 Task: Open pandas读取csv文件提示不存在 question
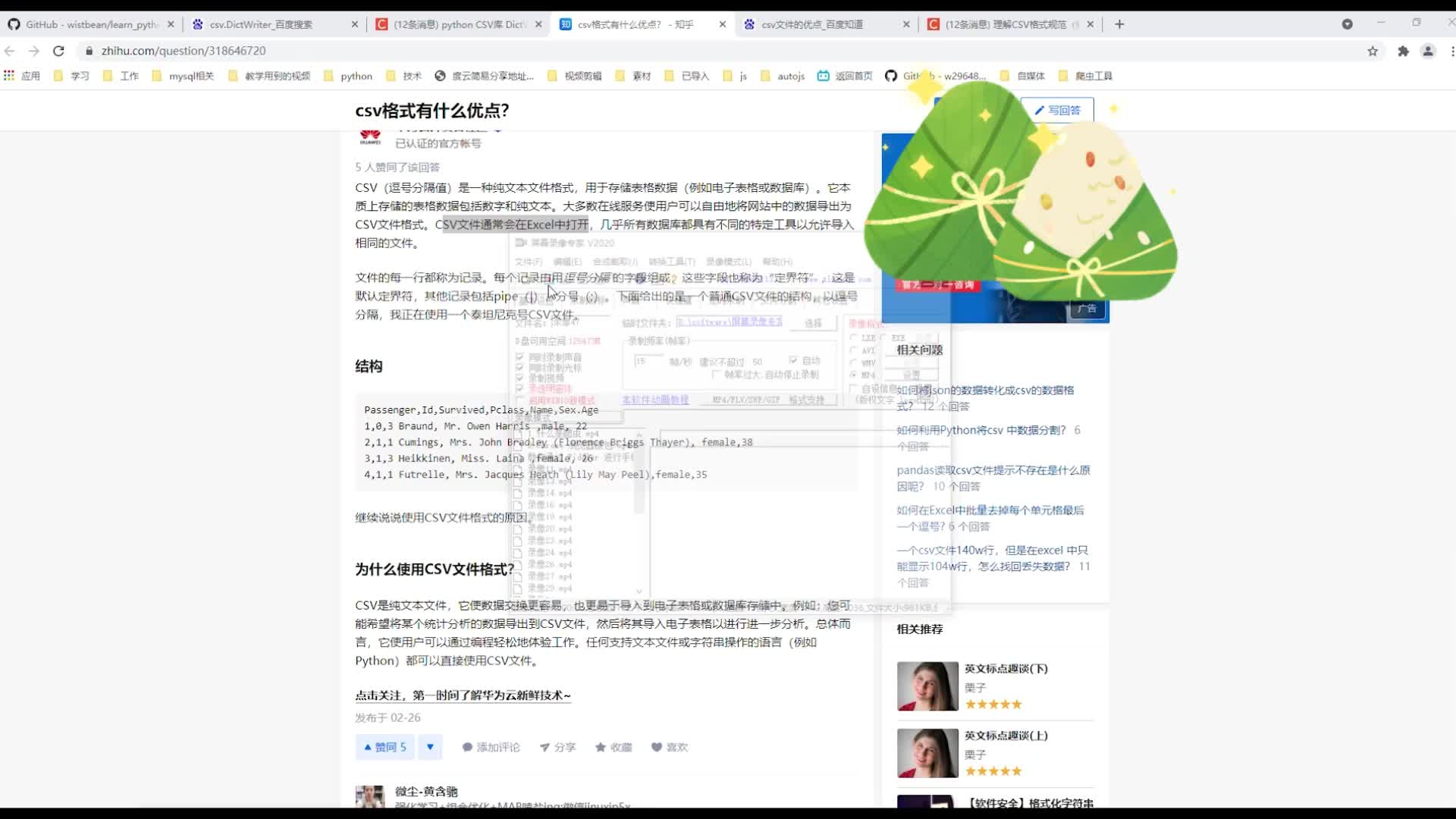point(993,478)
